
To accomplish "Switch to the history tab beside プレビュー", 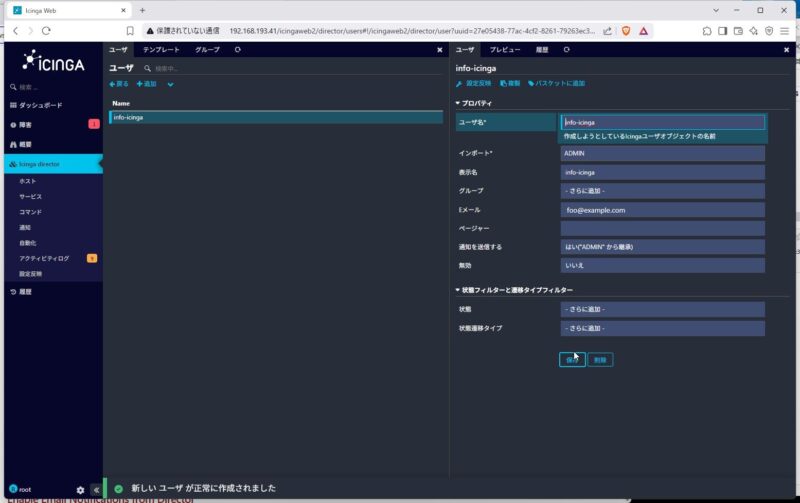I will click(x=542, y=49).
